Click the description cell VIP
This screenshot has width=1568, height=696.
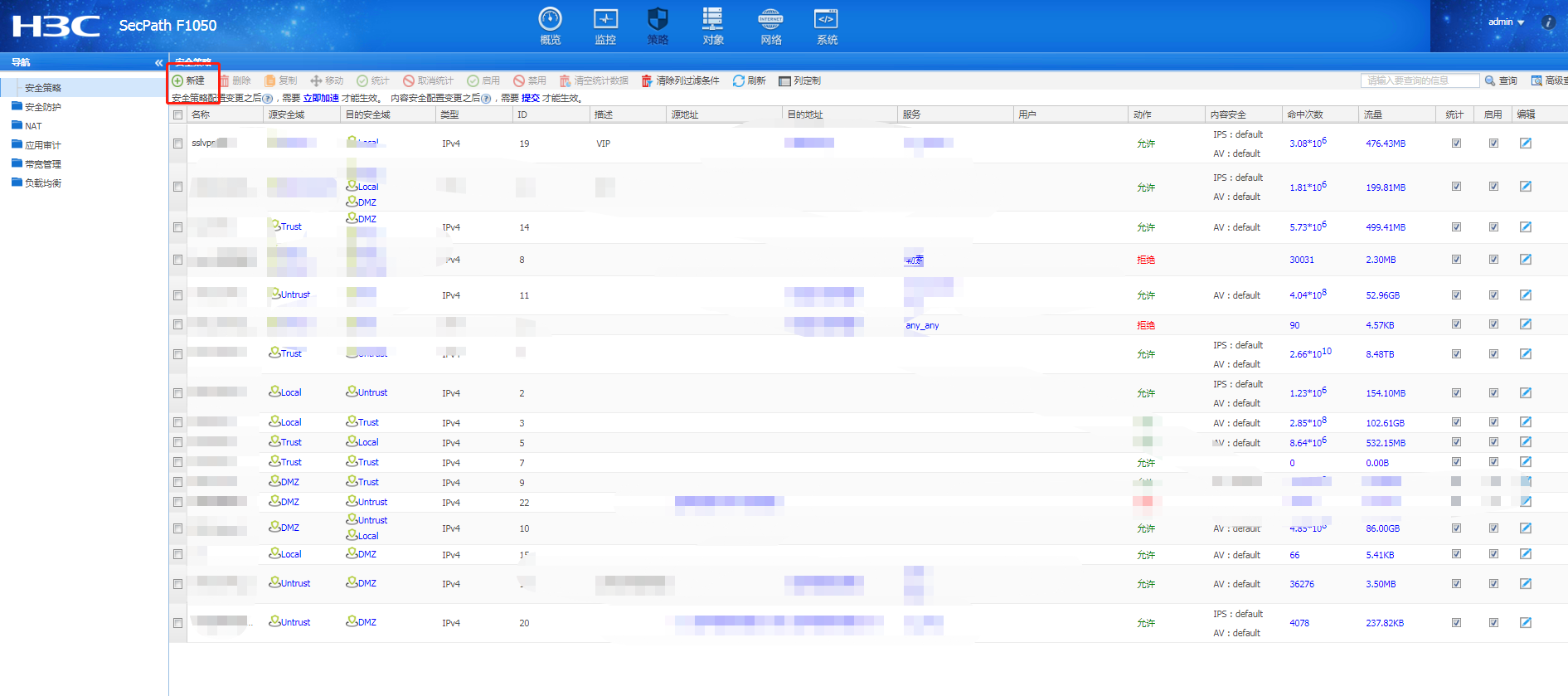coord(604,144)
